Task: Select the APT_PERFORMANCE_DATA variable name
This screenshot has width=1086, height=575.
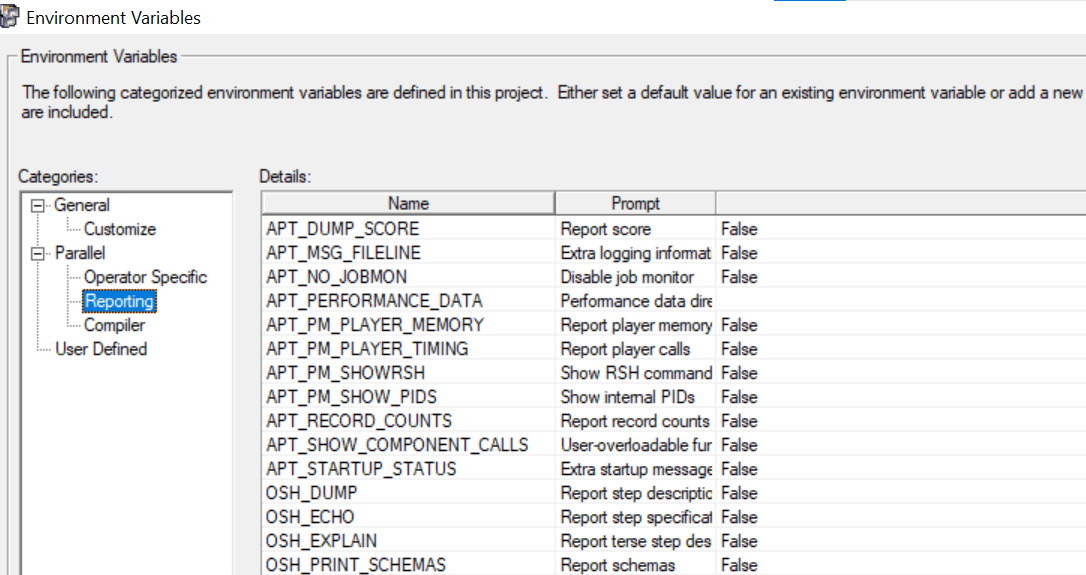Action: pos(374,301)
